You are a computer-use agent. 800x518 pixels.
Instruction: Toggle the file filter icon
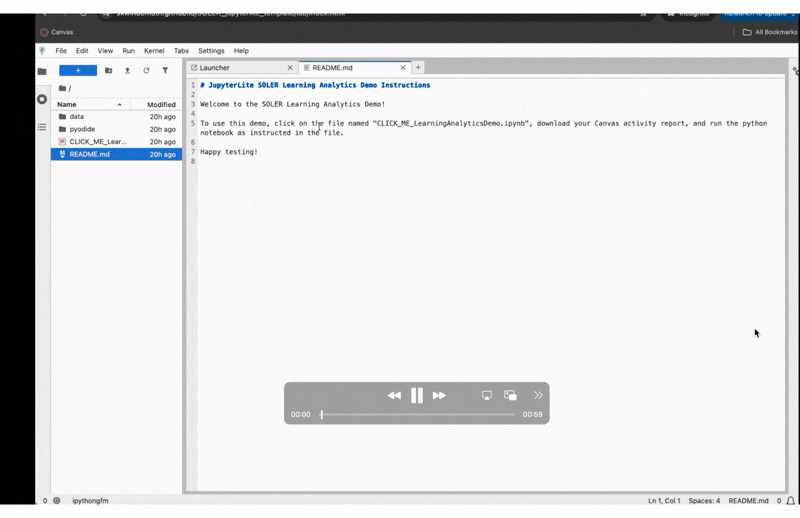point(165,70)
